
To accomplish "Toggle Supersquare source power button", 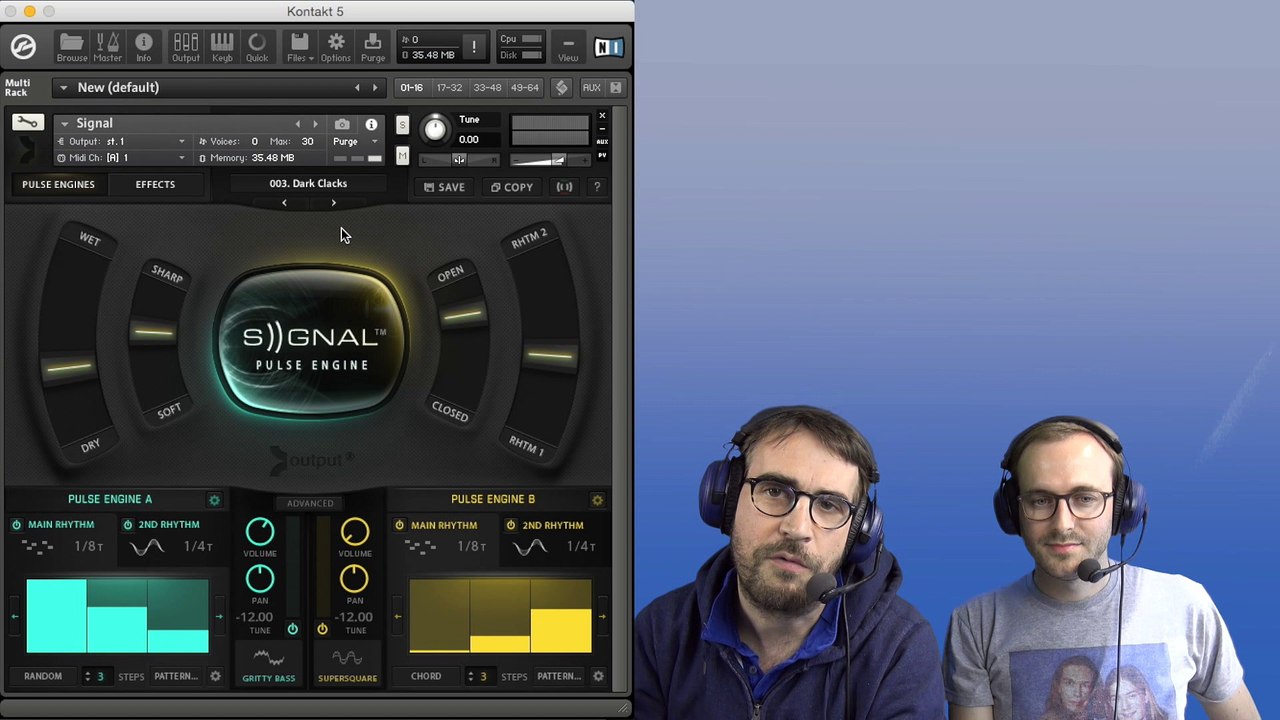I will pyautogui.click(x=322, y=629).
